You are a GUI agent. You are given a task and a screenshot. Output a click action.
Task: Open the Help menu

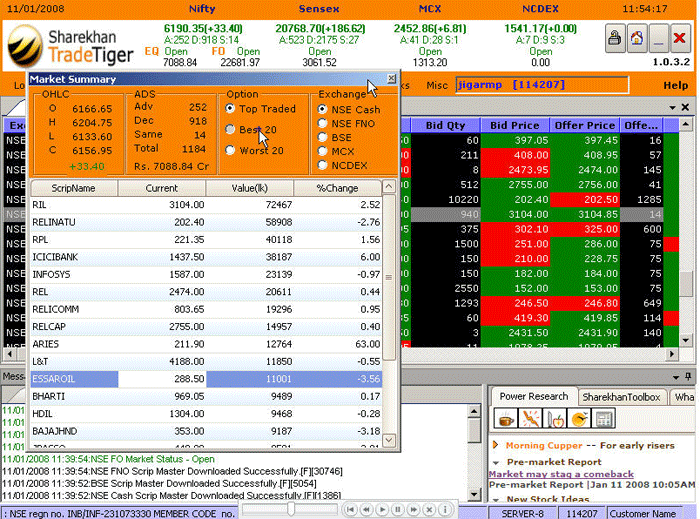click(x=675, y=85)
